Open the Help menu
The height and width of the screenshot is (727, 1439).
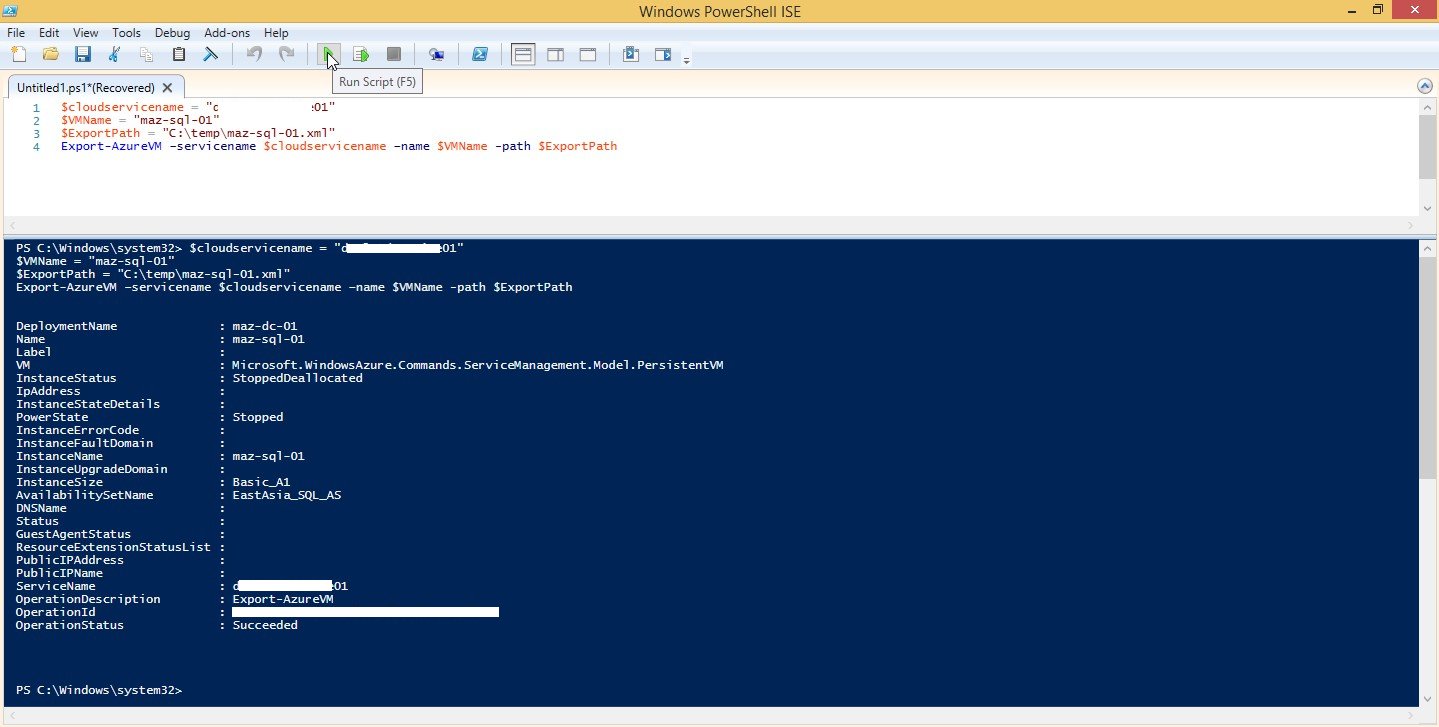click(276, 33)
